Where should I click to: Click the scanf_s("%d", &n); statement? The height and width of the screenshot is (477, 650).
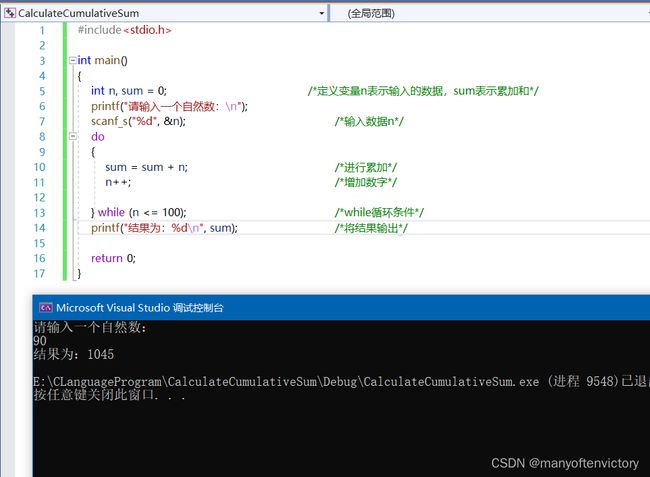(138, 121)
